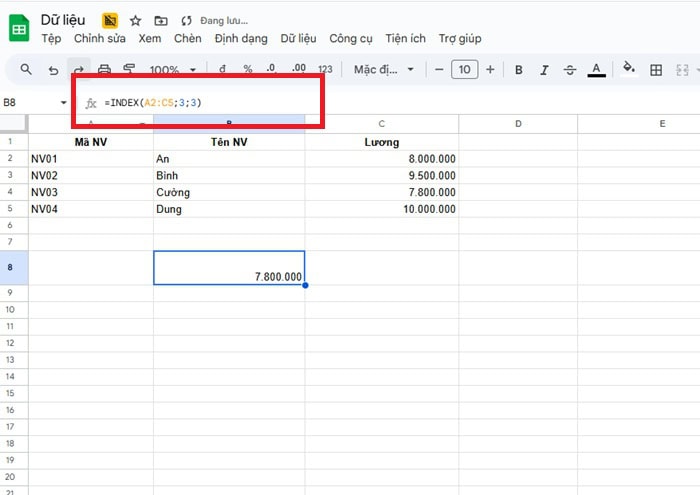Undo the last action

point(54,70)
